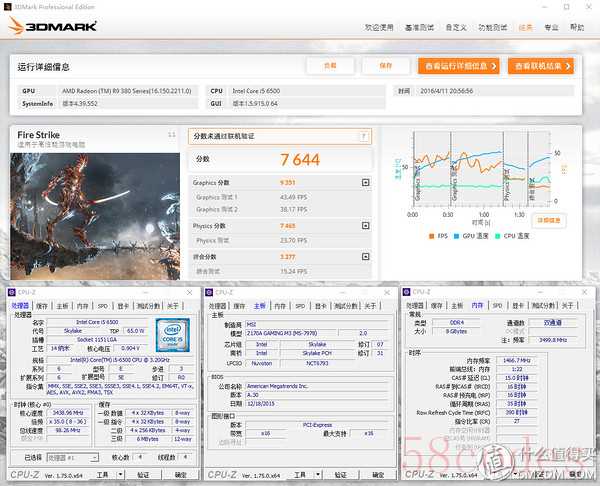Click the Intel Core i5 logo in CPU-Z
This screenshot has width=600, height=486.
point(173,335)
